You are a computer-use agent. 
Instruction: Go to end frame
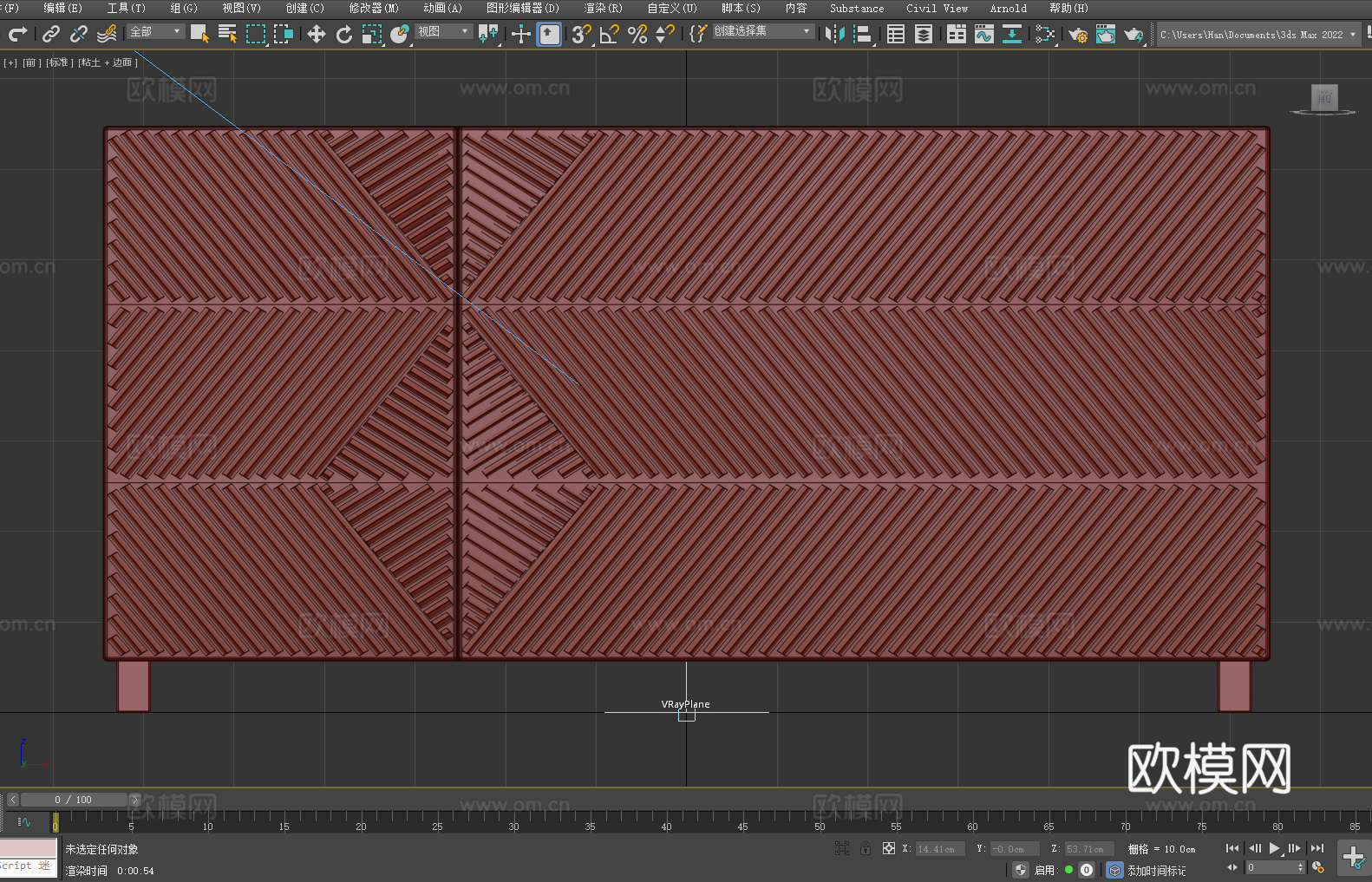[x=1317, y=848]
